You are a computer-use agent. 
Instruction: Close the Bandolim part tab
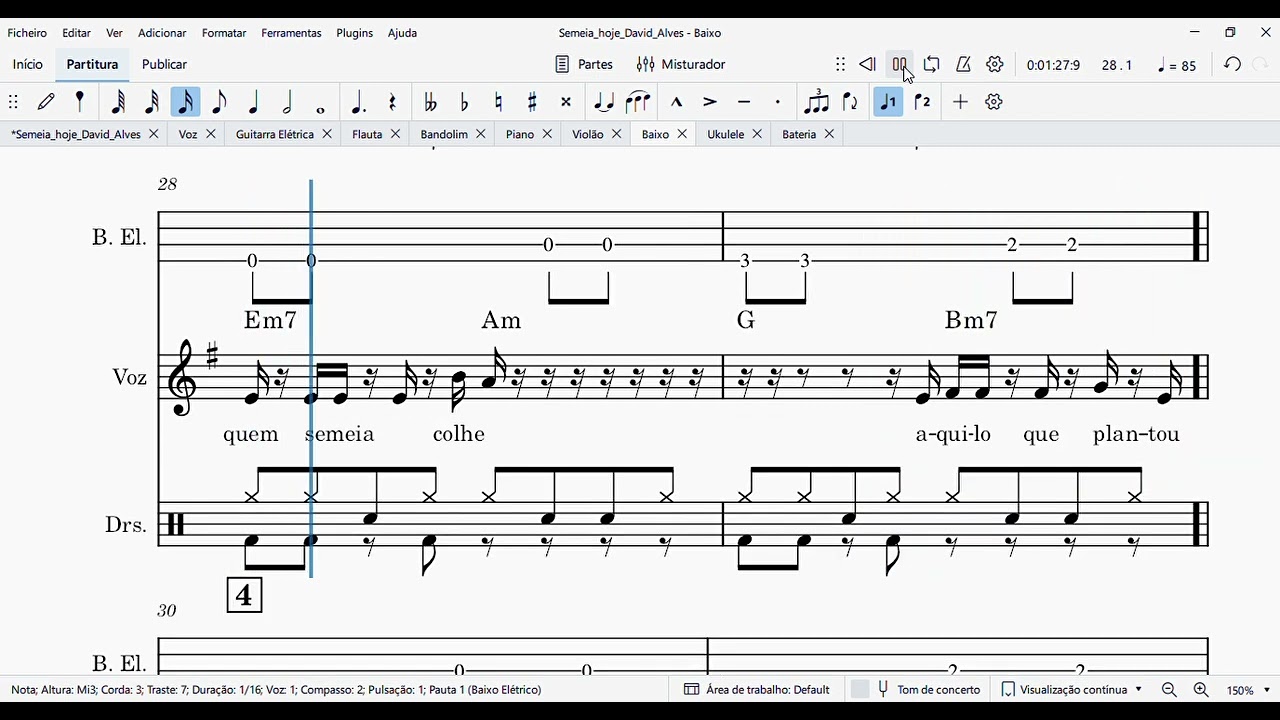[481, 134]
